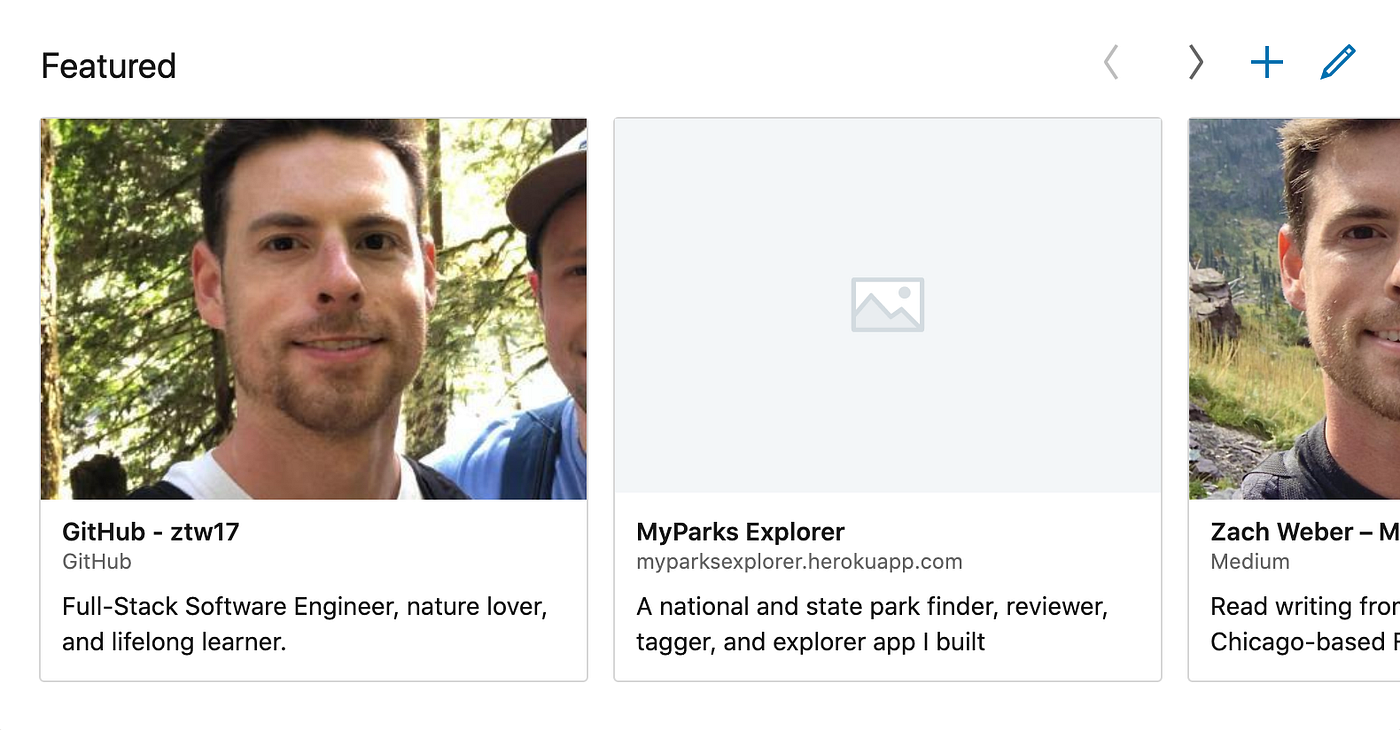1400x730 pixels.
Task: Open the GitHub - ztw17 title link
Action: [x=151, y=531]
